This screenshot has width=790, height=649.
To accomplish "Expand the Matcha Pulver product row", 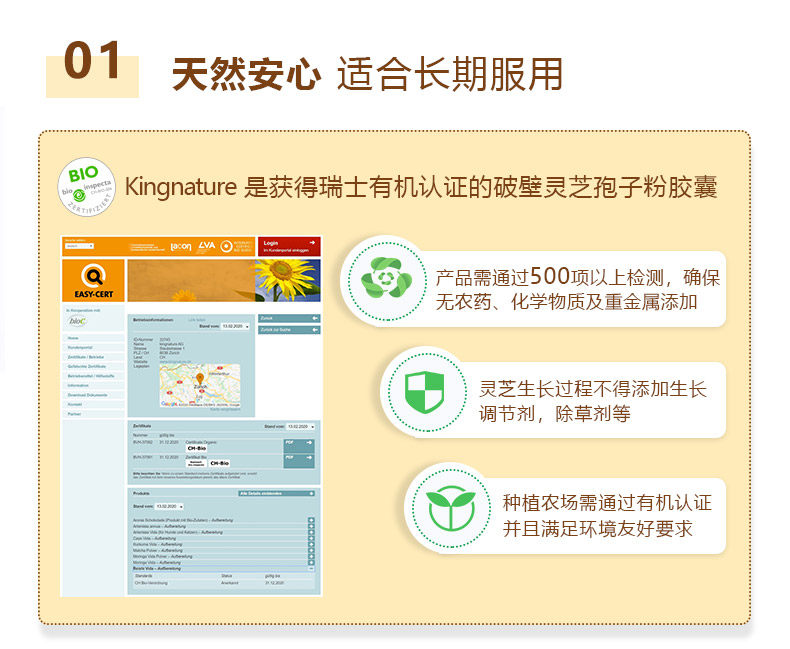I will tap(311, 550).
